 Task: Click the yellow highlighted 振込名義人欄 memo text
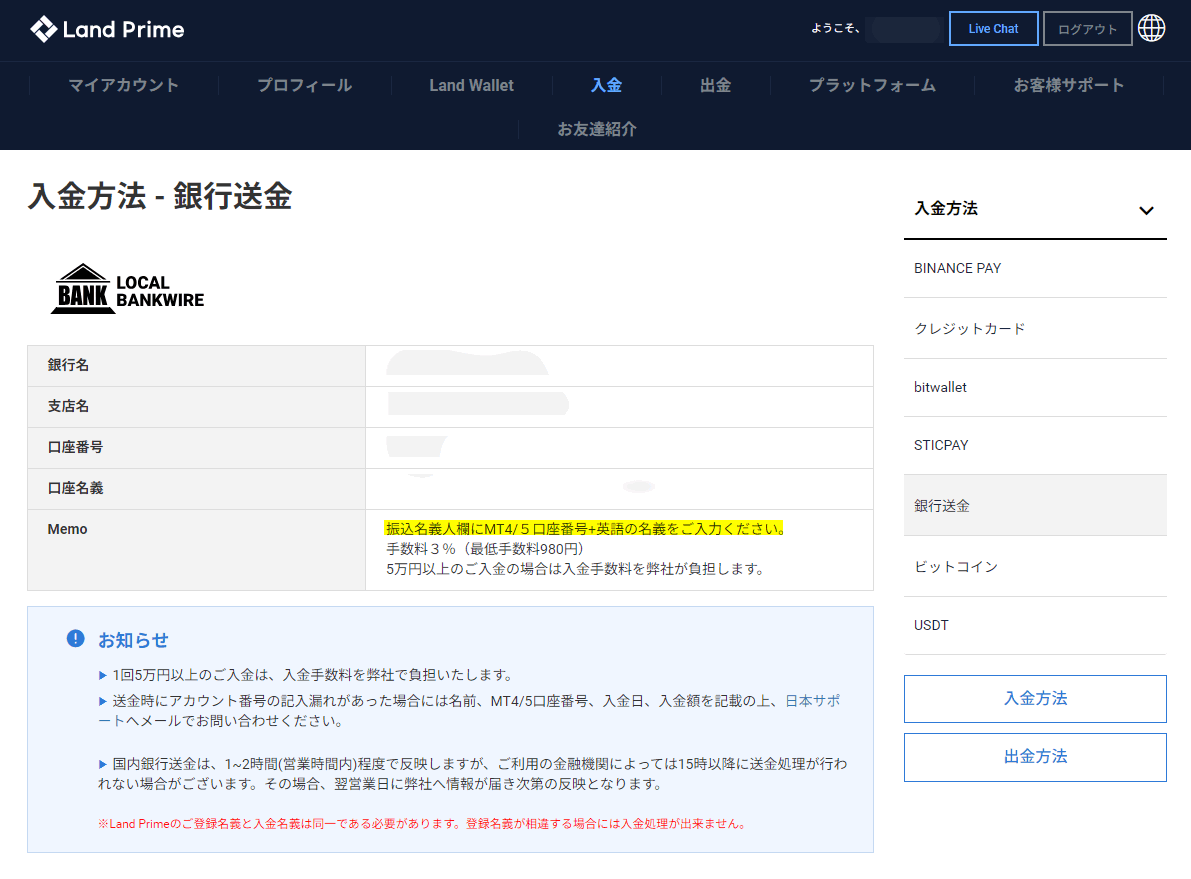click(x=585, y=529)
